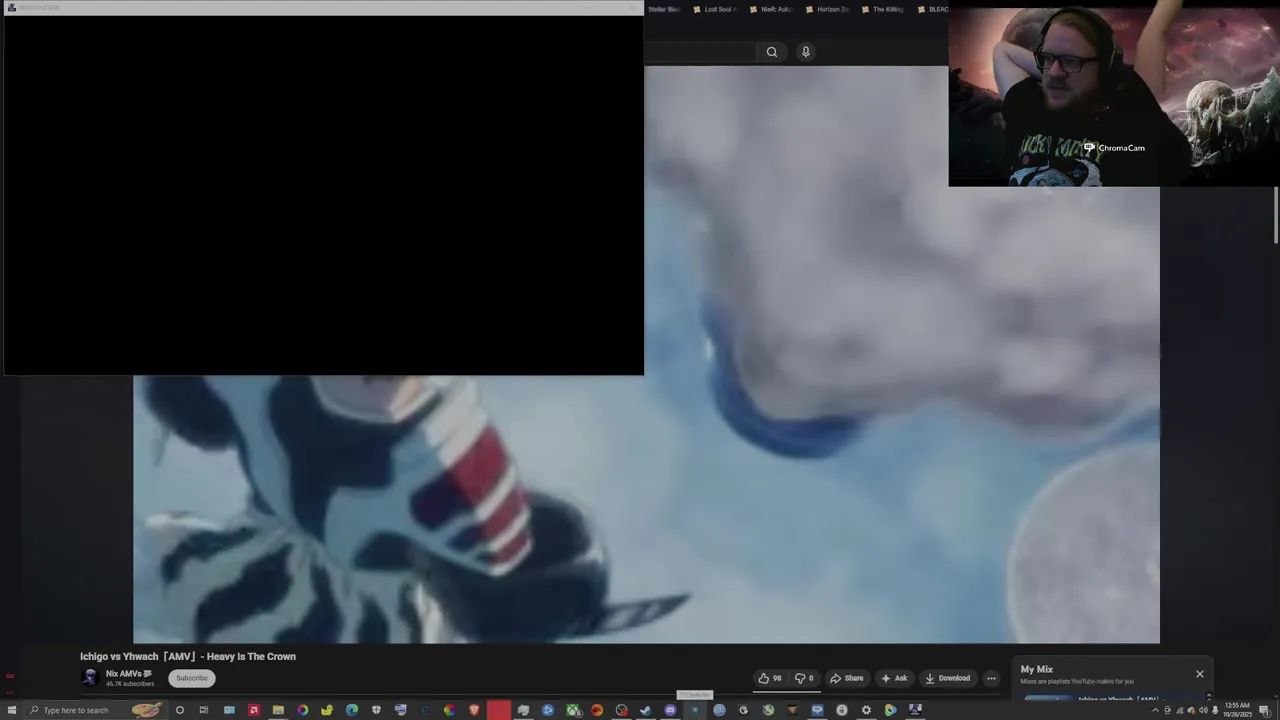Image resolution: width=1280 pixels, height=720 pixels.
Task: Open File Explorer from the taskbar
Action: click(x=278, y=710)
